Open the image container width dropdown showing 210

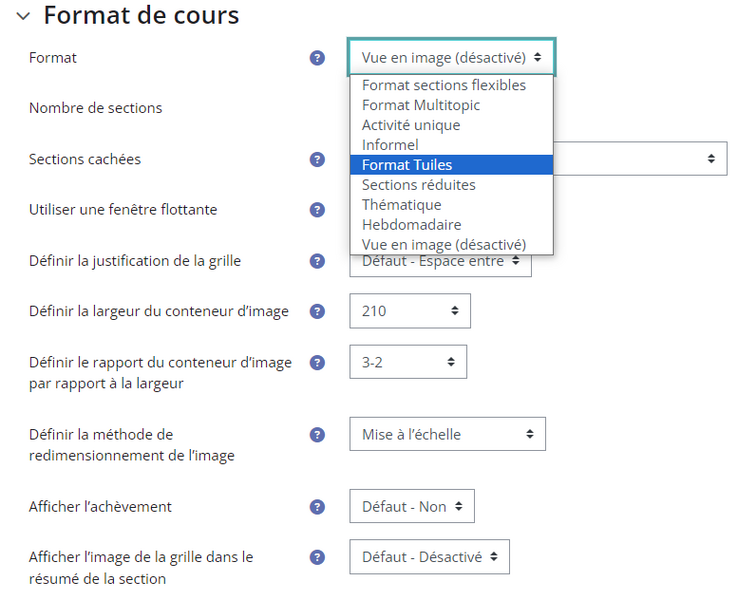(x=410, y=311)
